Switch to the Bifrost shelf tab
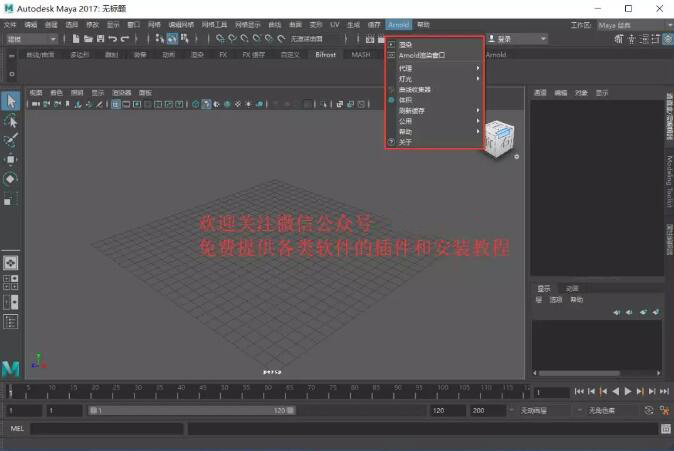This screenshot has height=451, width=674. click(x=325, y=55)
